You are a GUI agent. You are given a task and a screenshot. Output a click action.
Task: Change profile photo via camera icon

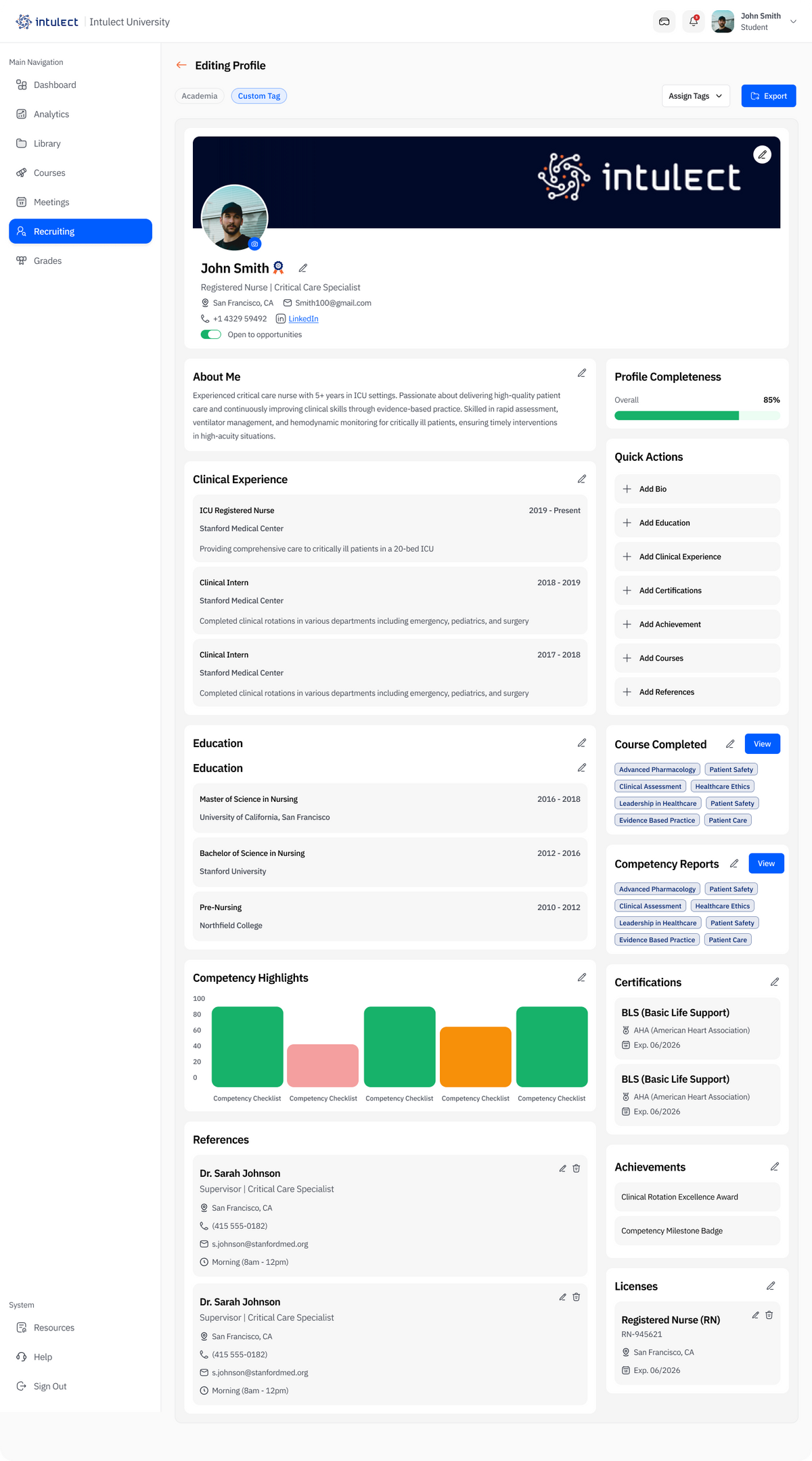pyautogui.click(x=254, y=244)
